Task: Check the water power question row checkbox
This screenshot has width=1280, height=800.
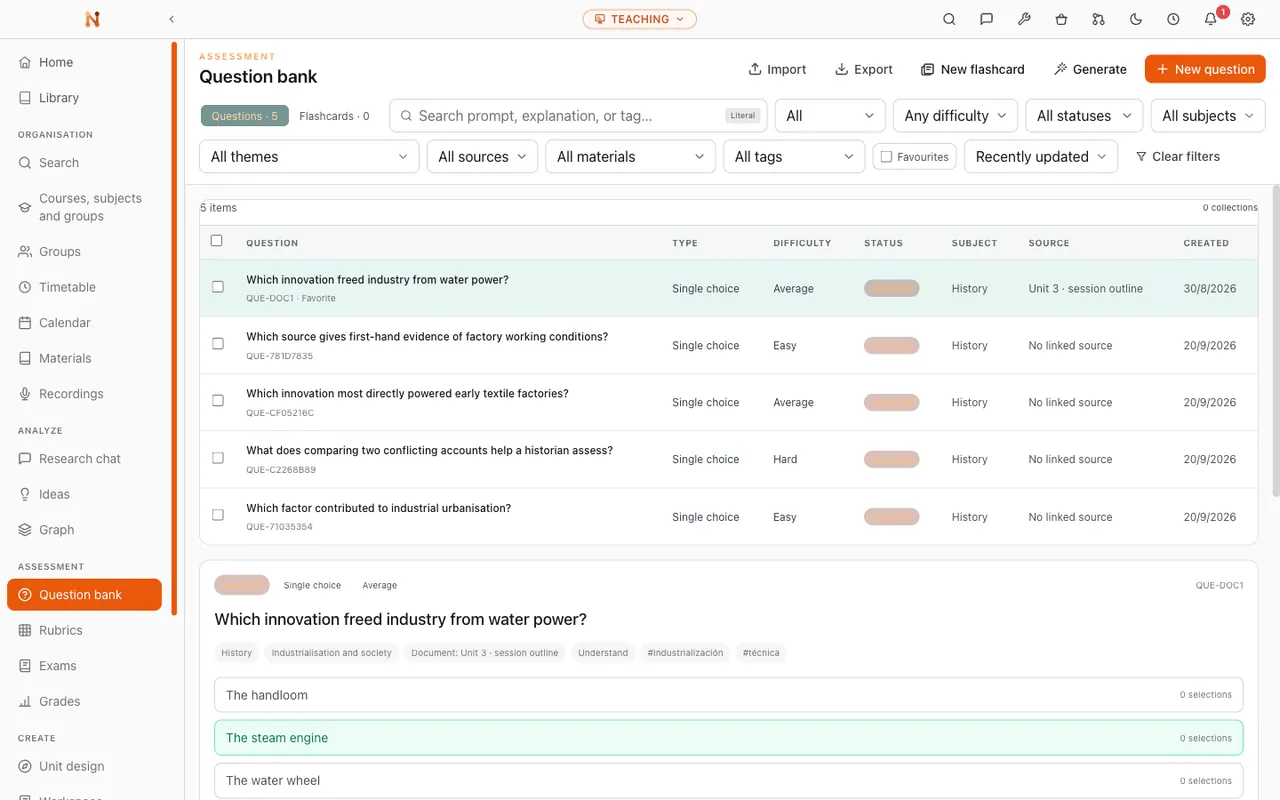Action: (218, 287)
